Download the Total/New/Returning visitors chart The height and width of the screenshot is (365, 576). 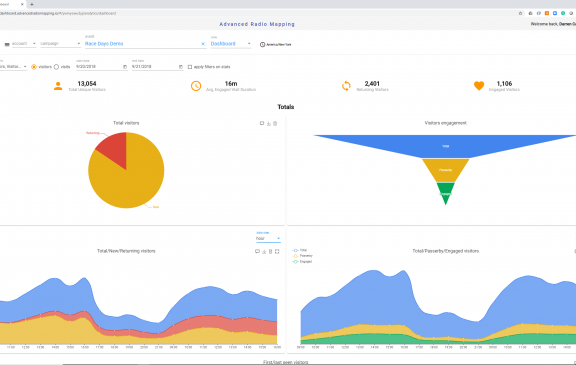click(264, 252)
